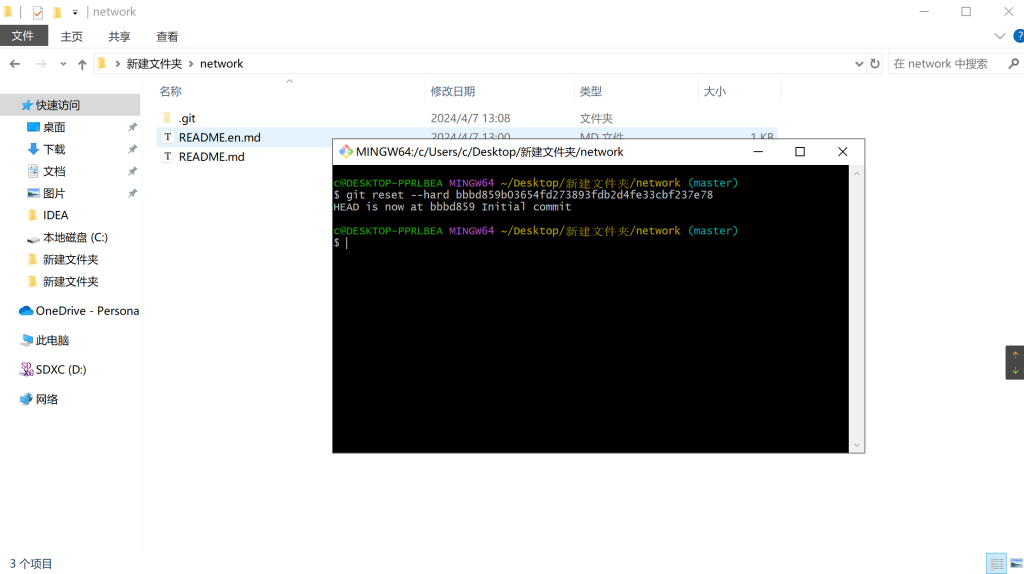Click 新建文件夹 in the address breadcrumb
This screenshot has width=1024, height=574.
pos(154,64)
